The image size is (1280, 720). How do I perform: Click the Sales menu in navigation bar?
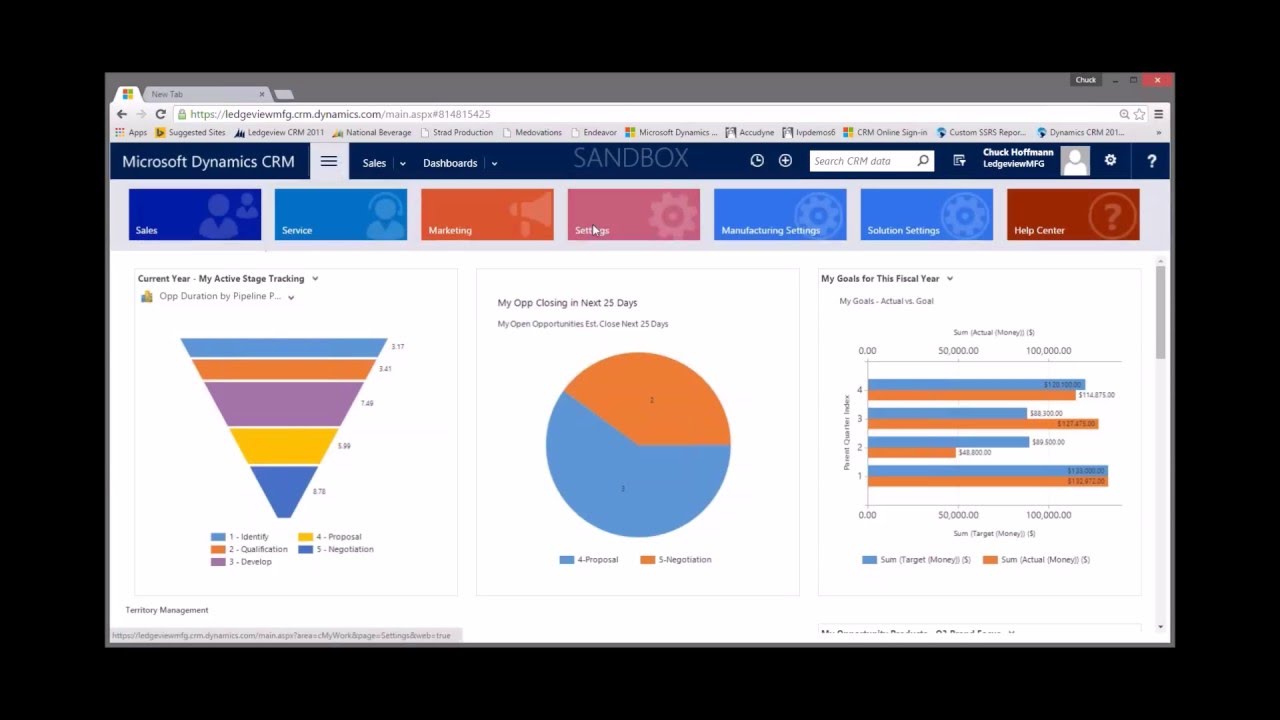tap(374, 163)
